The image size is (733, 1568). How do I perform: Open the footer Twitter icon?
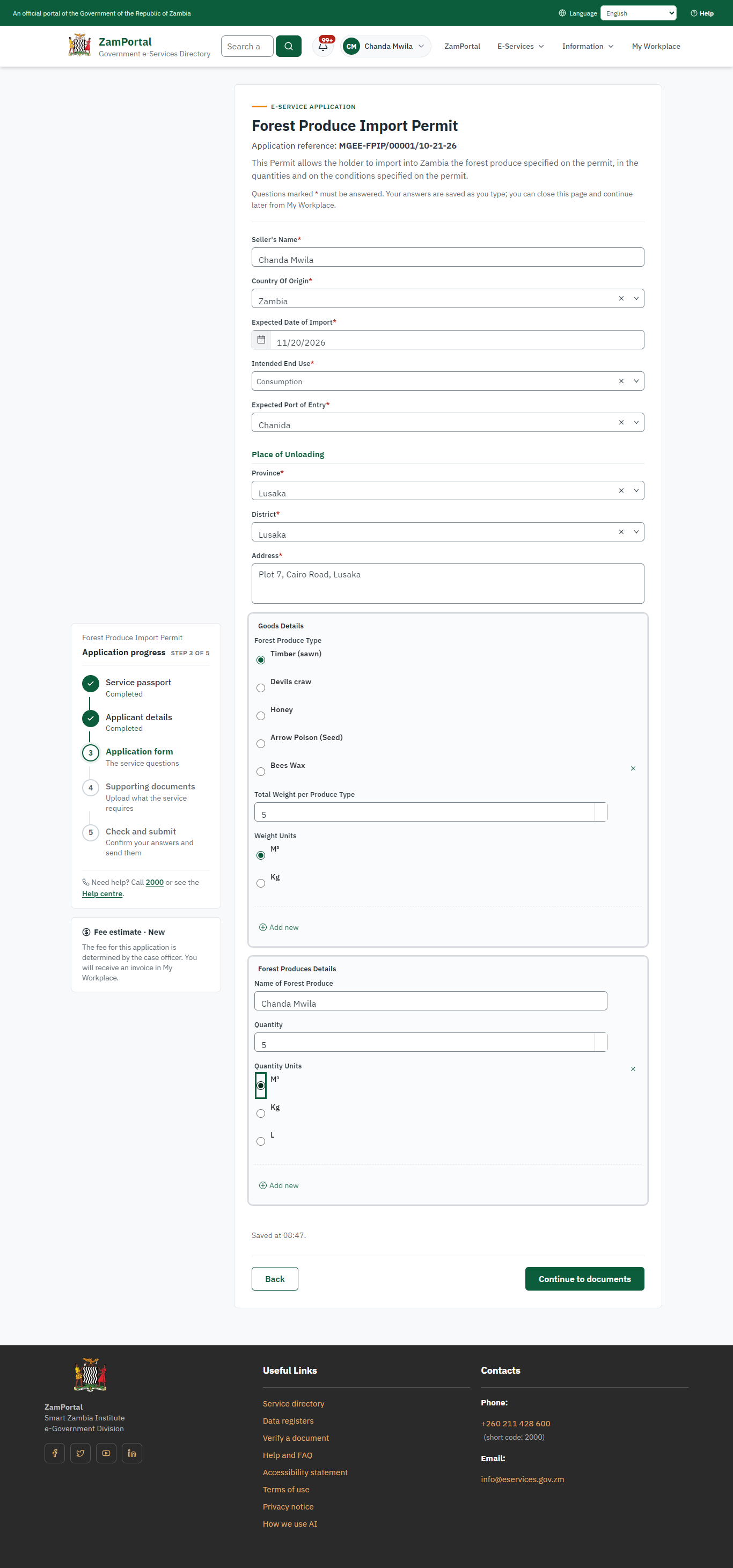point(80,1453)
